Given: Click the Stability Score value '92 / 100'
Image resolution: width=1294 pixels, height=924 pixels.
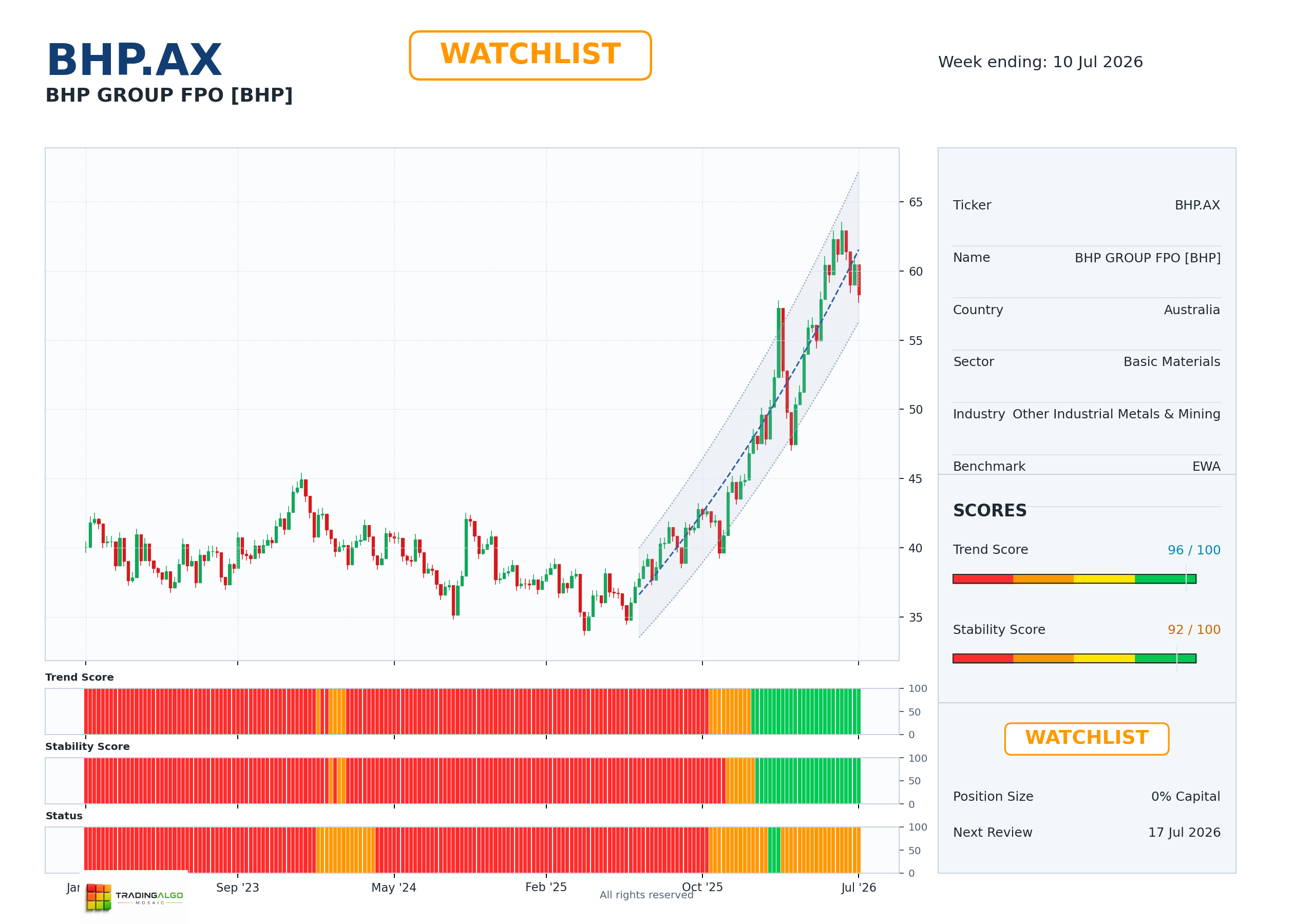Looking at the screenshot, I should [1194, 629].
